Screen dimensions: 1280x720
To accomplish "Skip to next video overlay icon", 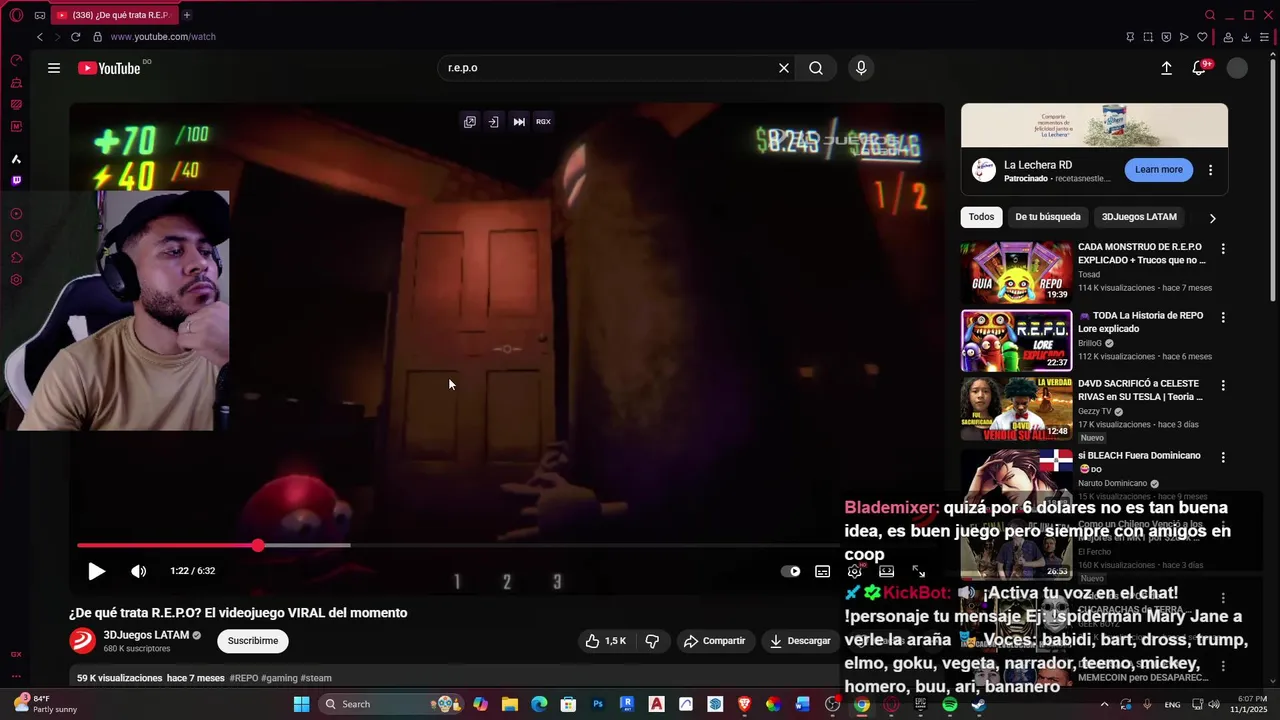I will coord(519,122).
